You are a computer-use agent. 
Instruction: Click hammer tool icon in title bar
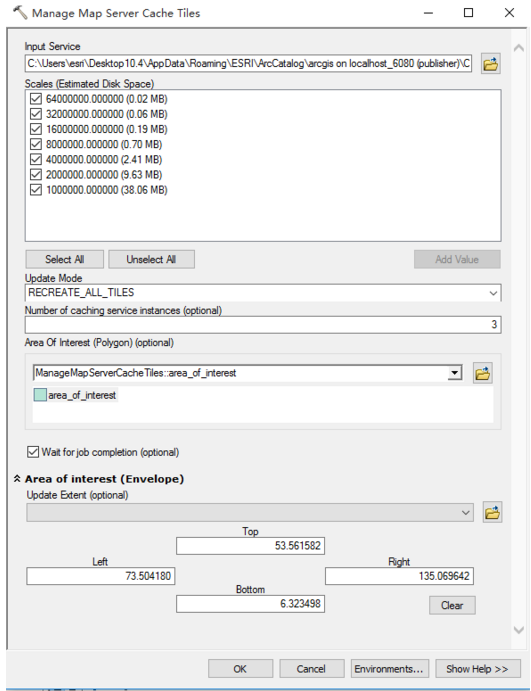tap(20, 12)
